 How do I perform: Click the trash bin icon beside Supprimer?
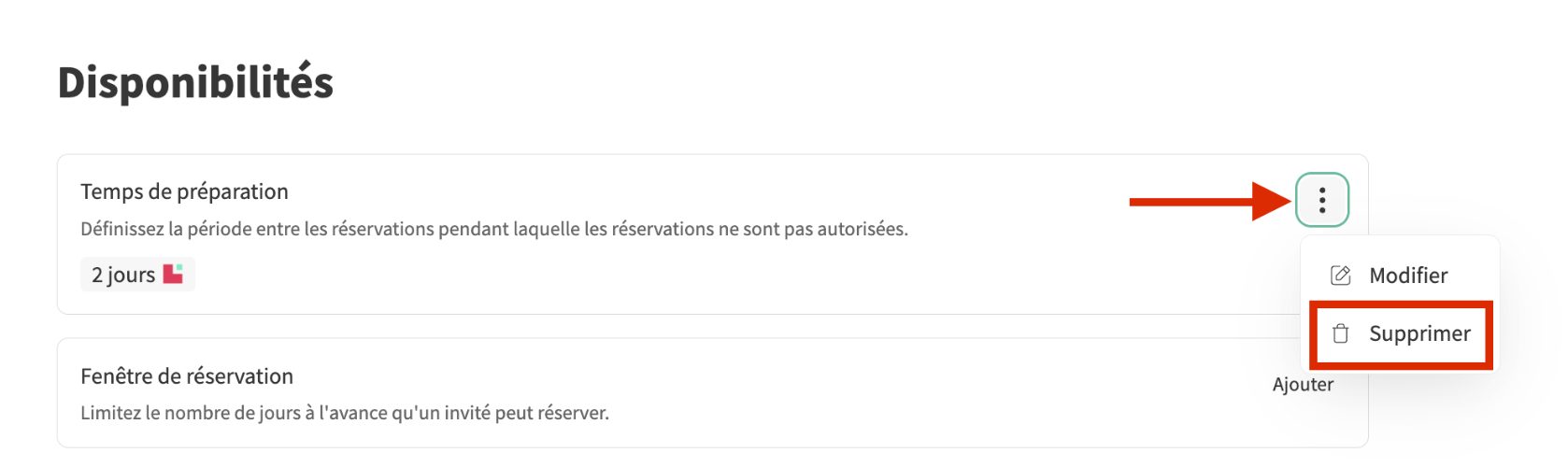(1340, 334)
